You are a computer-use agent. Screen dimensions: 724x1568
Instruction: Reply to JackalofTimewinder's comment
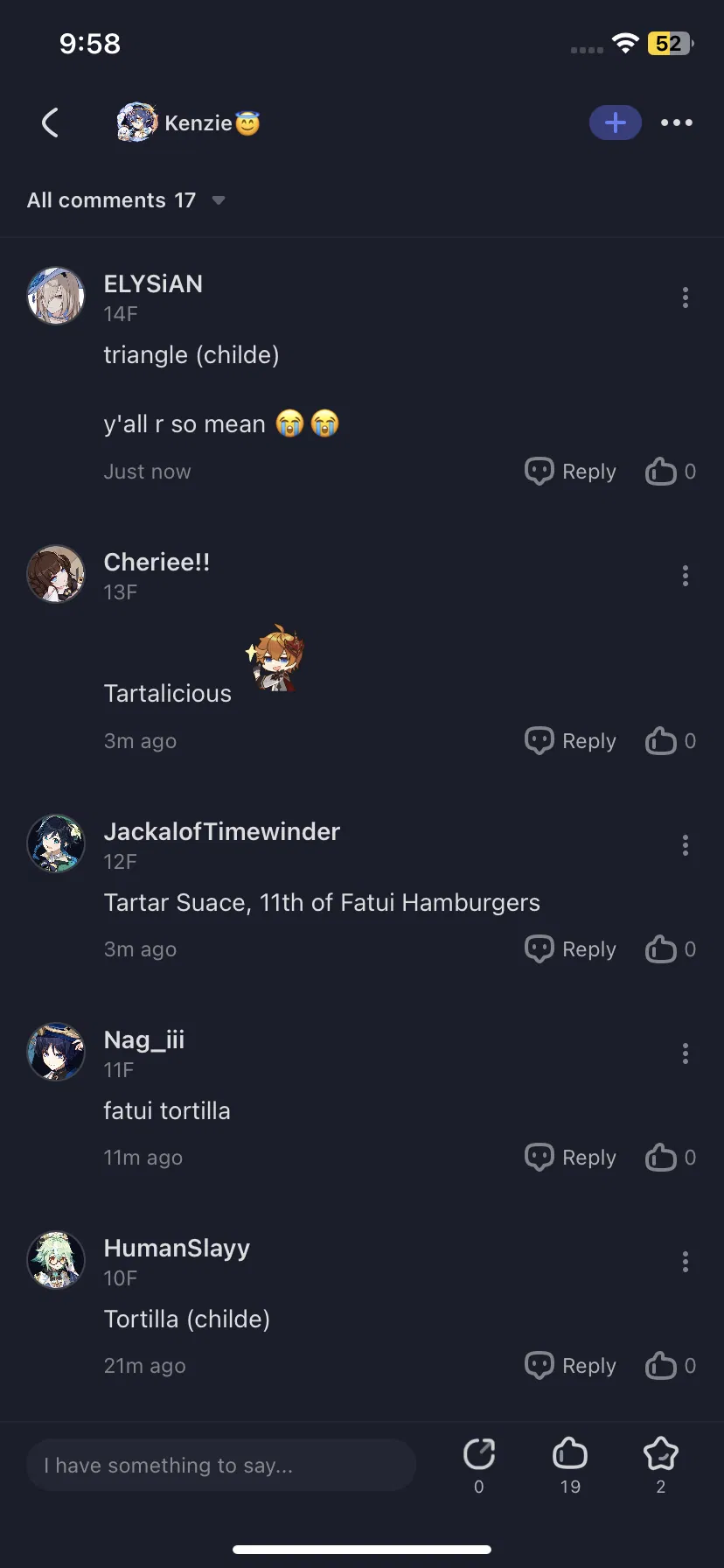tap(571, 949)
